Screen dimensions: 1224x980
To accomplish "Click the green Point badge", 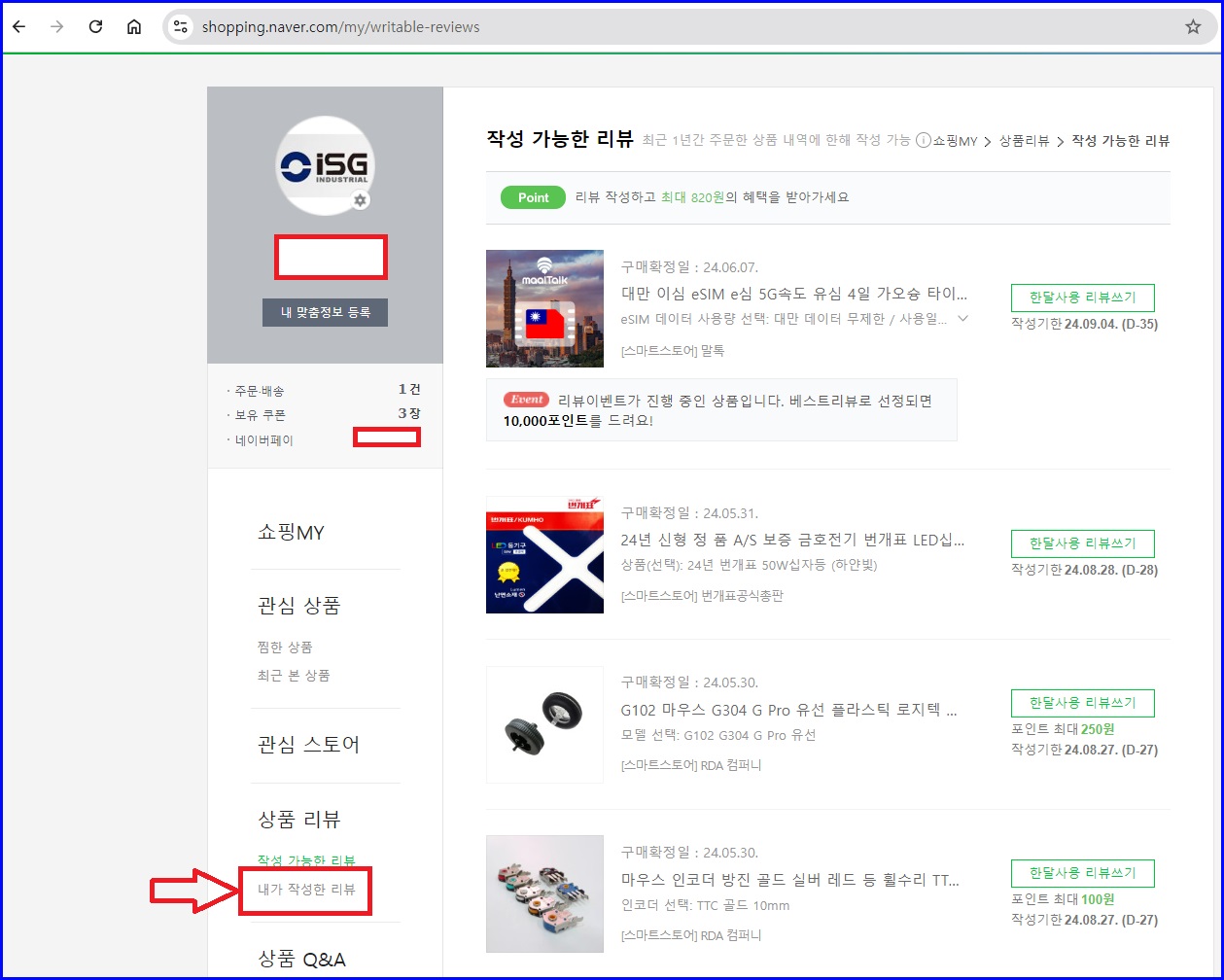I will click(533, 197).
